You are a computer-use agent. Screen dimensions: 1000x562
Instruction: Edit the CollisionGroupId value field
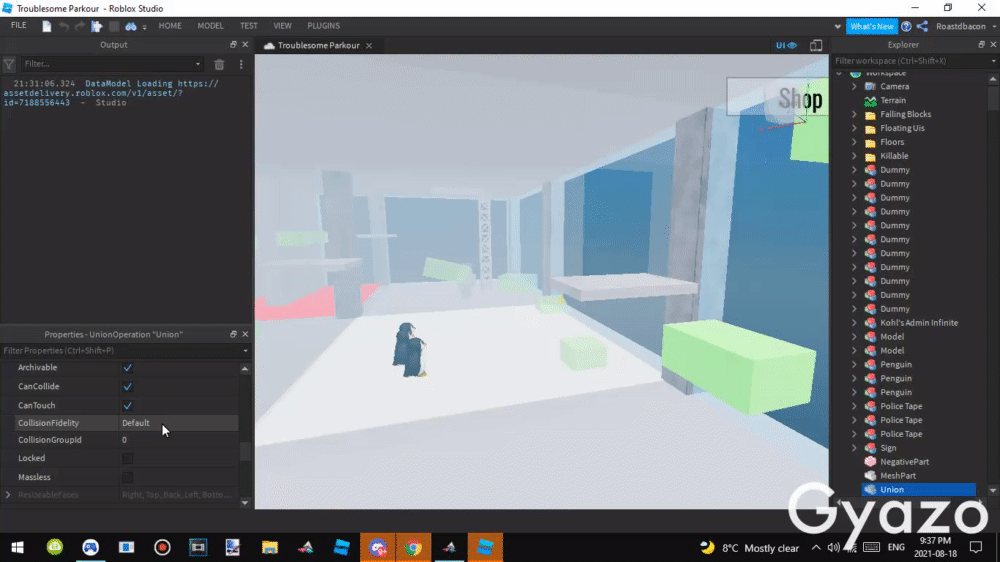point(179,440)
